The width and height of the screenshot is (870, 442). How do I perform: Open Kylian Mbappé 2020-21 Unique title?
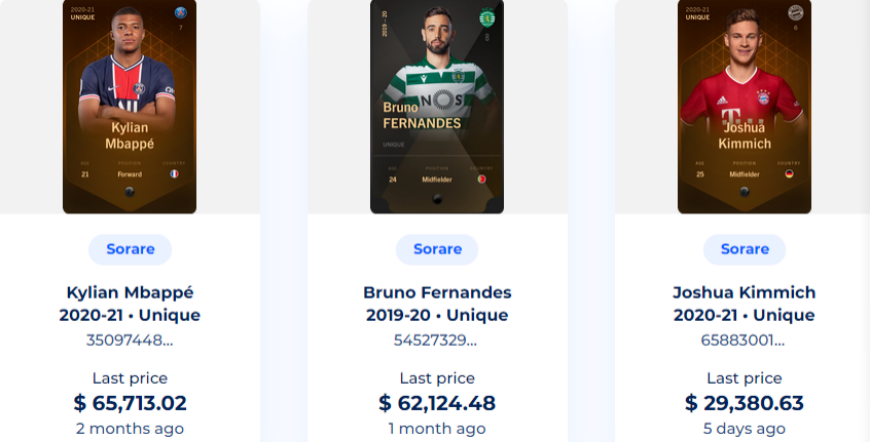tap(130, 303)
